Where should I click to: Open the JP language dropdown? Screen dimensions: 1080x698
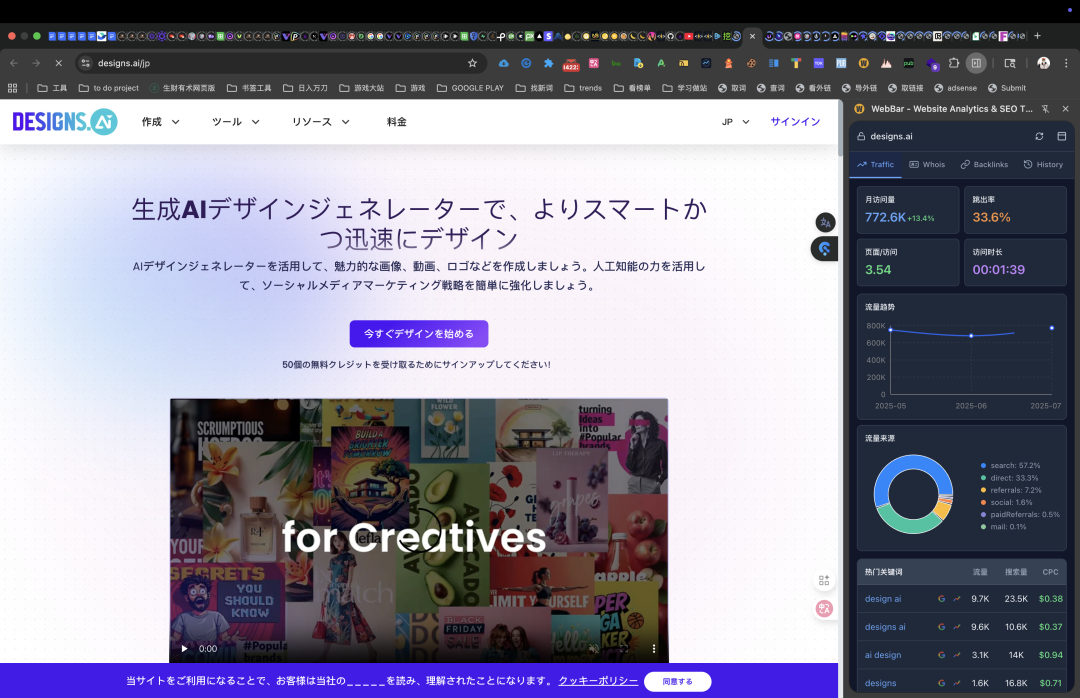(735, 122)
